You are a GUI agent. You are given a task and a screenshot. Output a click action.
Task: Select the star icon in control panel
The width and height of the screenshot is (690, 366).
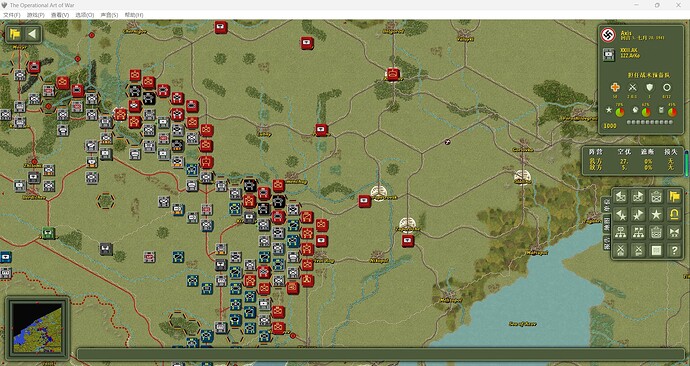pos(656,215)
